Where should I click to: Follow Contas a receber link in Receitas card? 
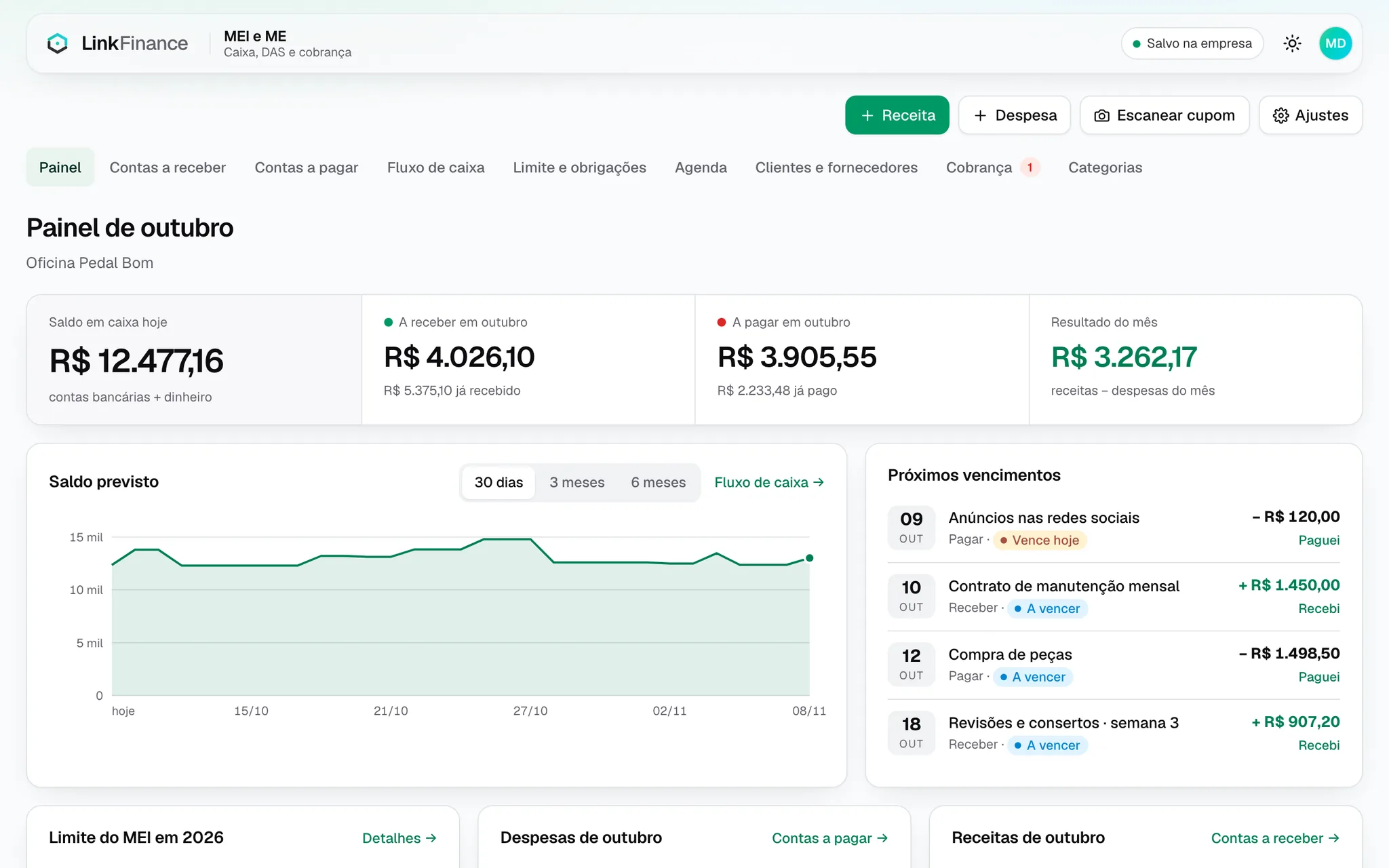tap(1276, 838)
